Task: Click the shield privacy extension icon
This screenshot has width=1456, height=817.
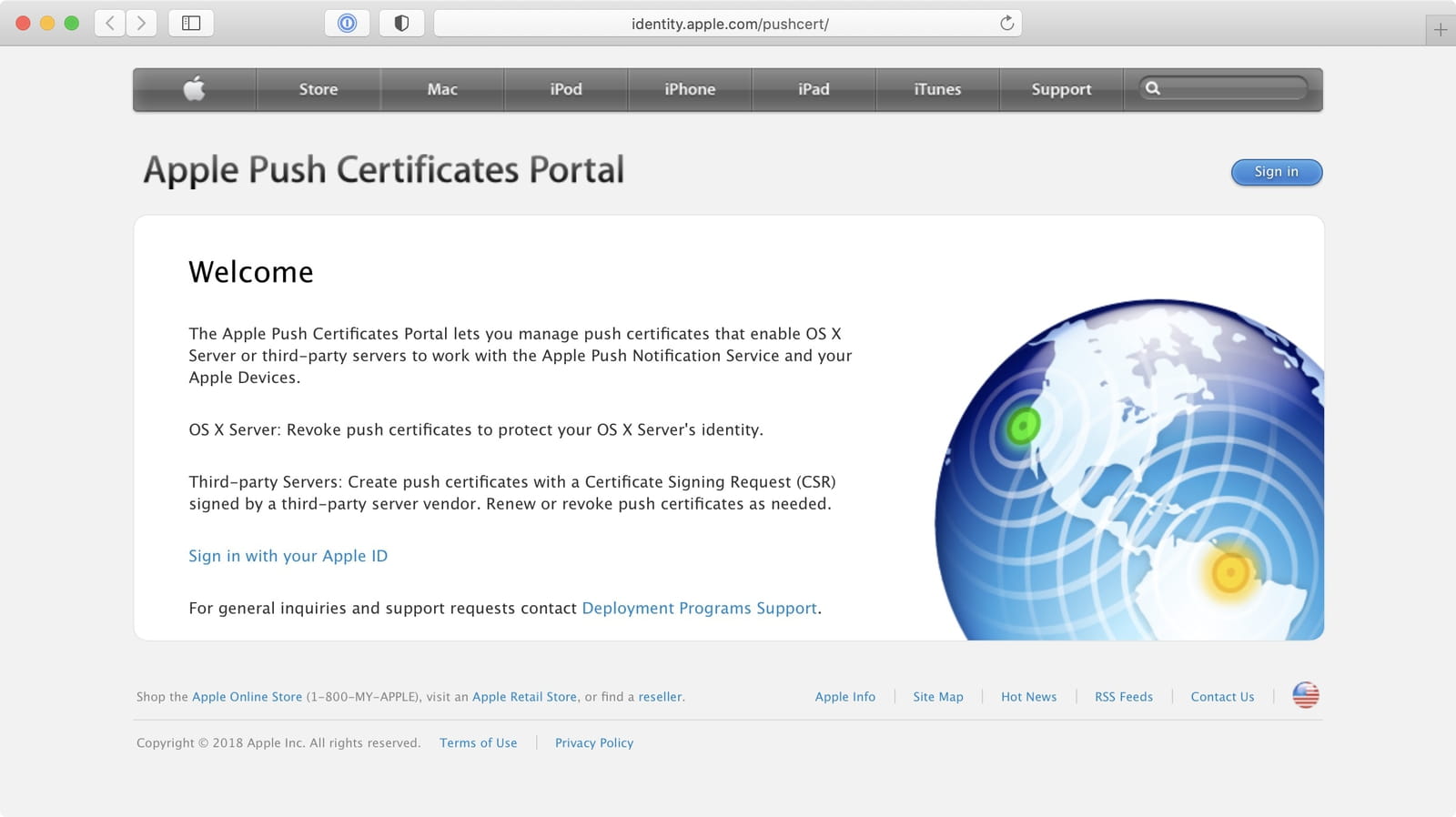Action: click(x=401, y=23)
